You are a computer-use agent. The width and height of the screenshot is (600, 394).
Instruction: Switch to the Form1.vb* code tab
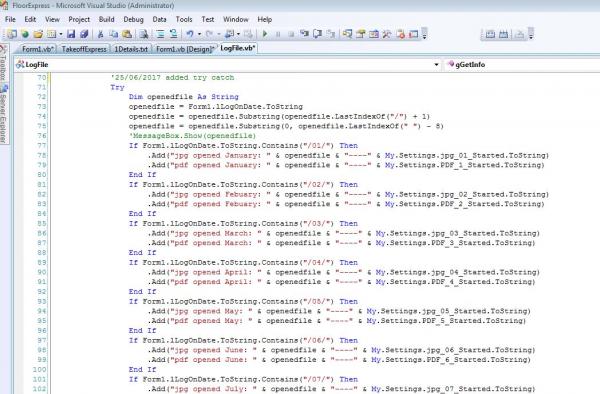[37, 49]
